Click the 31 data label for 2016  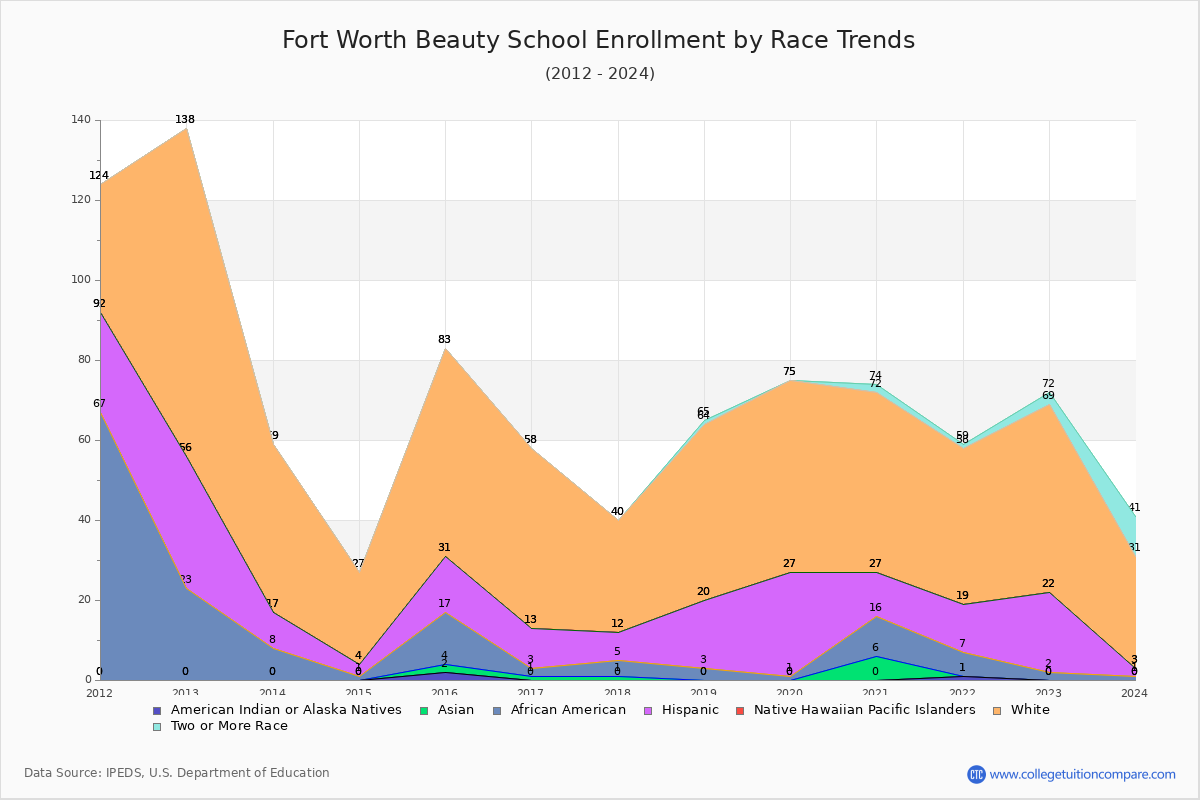(444, 548)
